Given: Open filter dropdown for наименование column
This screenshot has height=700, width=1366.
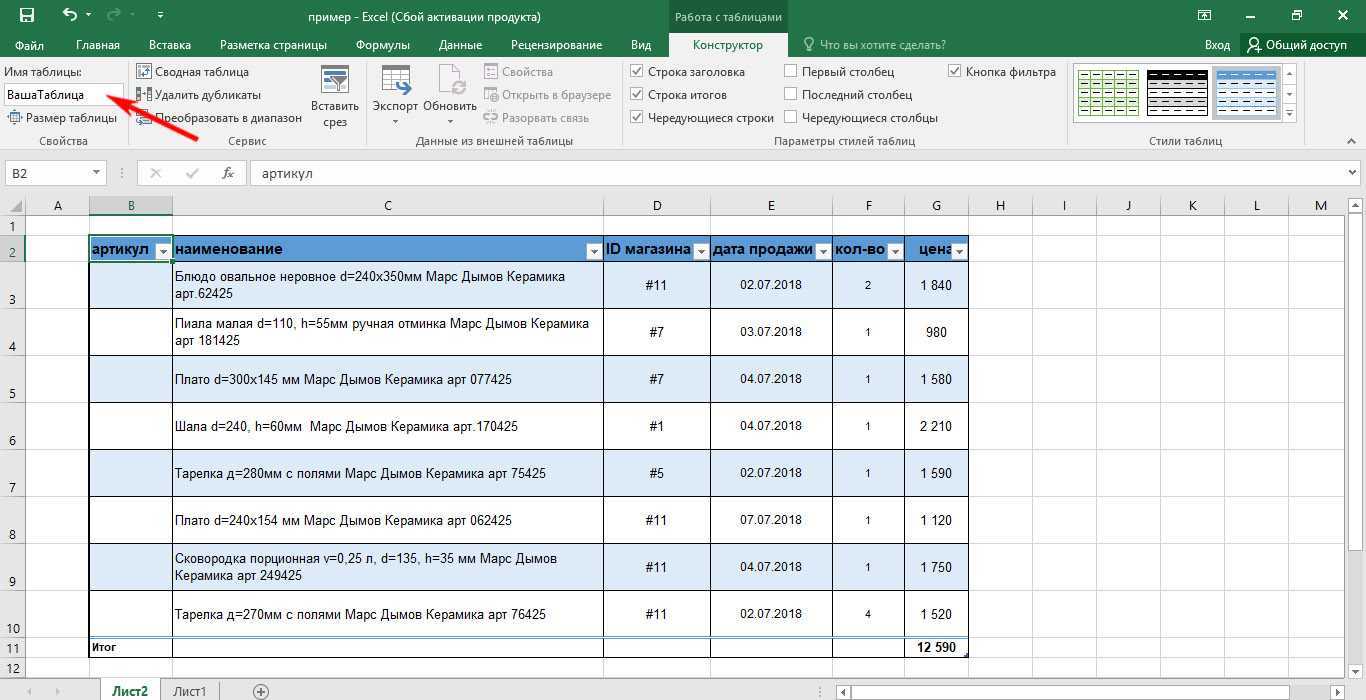Looking at the screenshot, I should pyautogui.click(x=594, y=252).
